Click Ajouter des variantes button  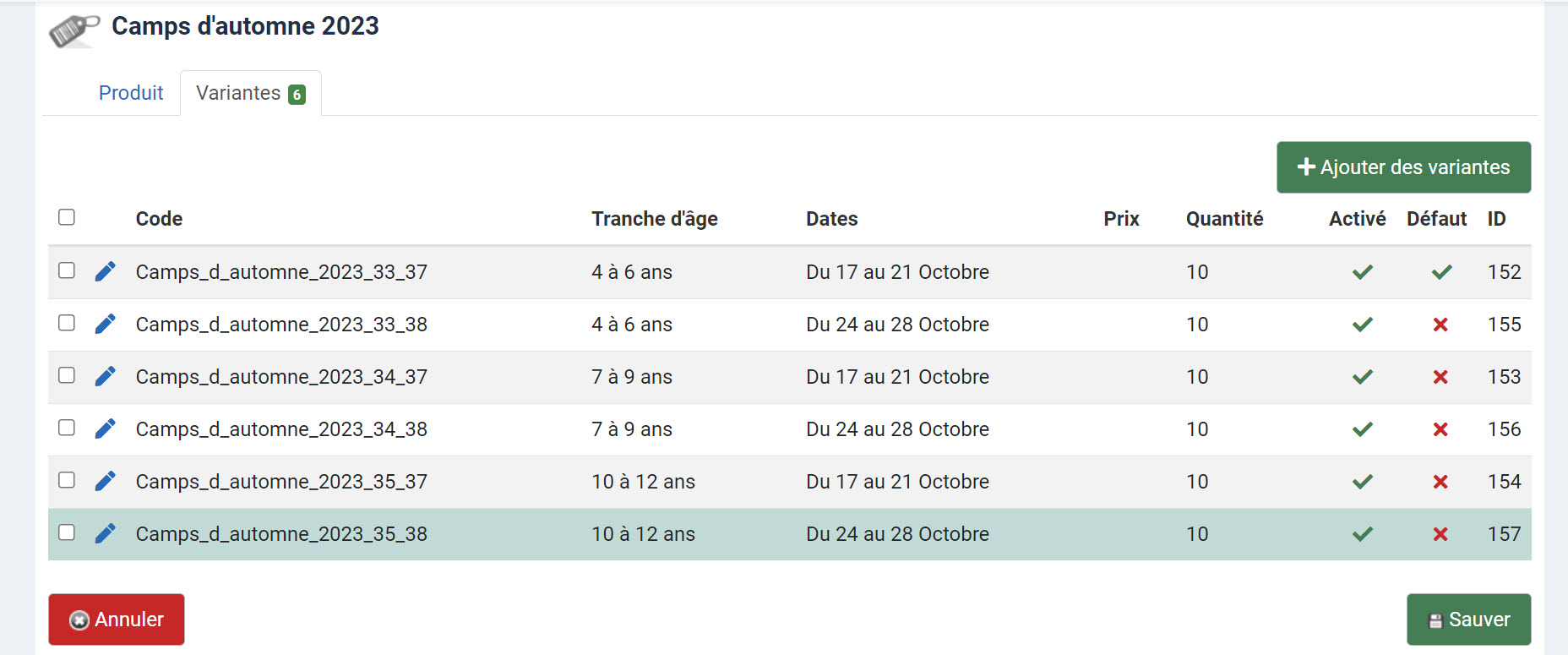[x=1403, y=167]
